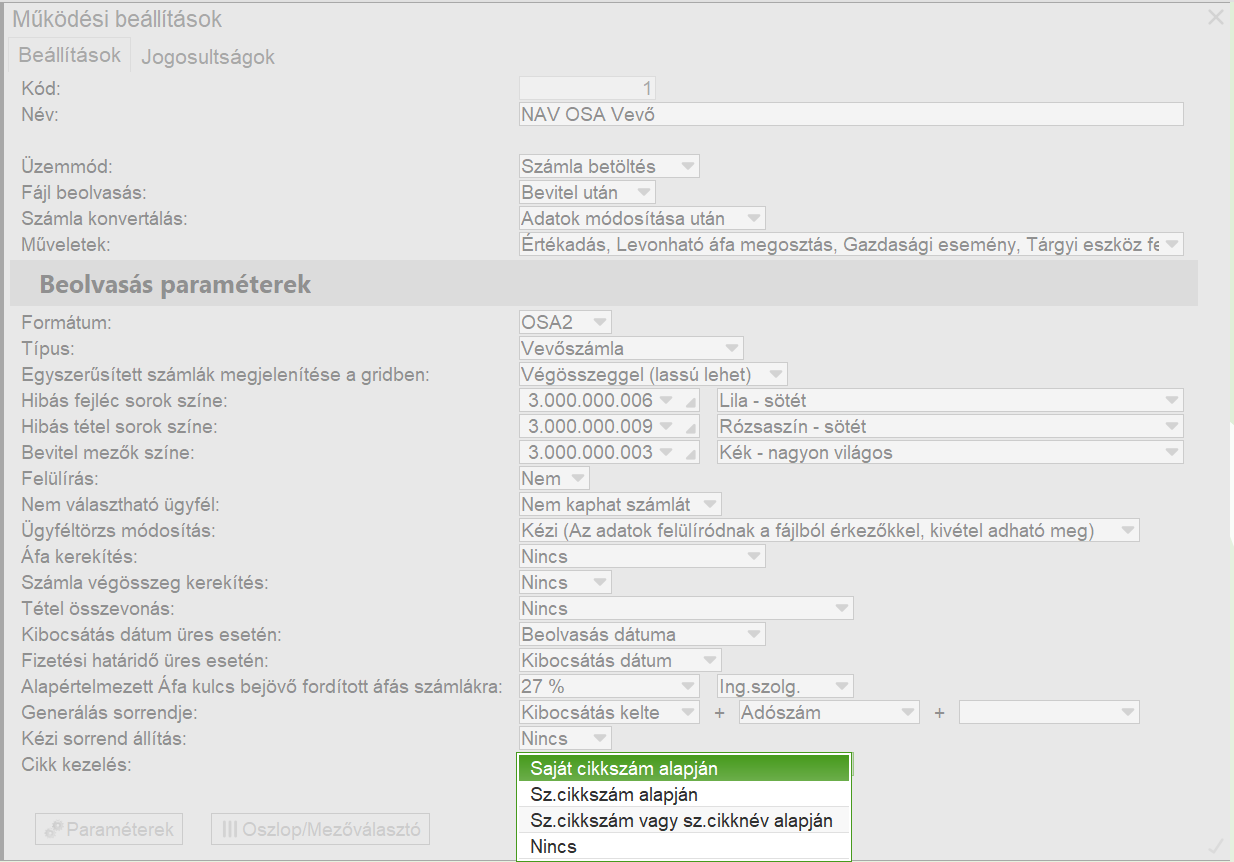Click the Kód number field
The image size is (1234, 862).
(x=587, y=88)
